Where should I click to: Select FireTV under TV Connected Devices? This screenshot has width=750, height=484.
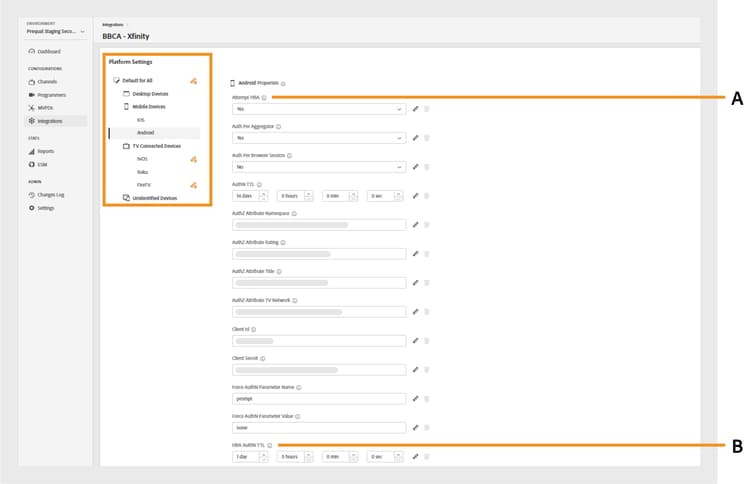[x=144, y=185]
